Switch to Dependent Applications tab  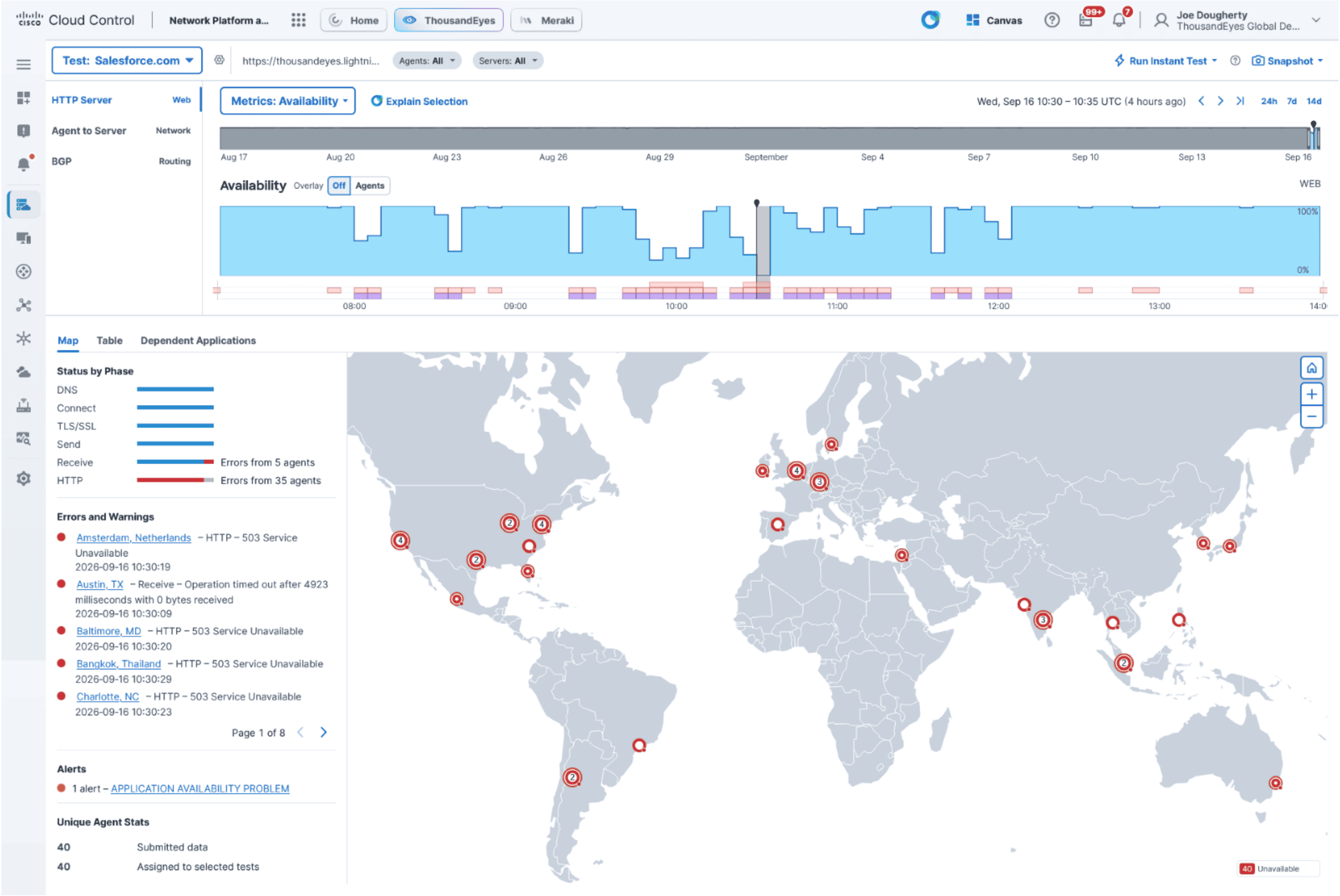coord(198,341)
